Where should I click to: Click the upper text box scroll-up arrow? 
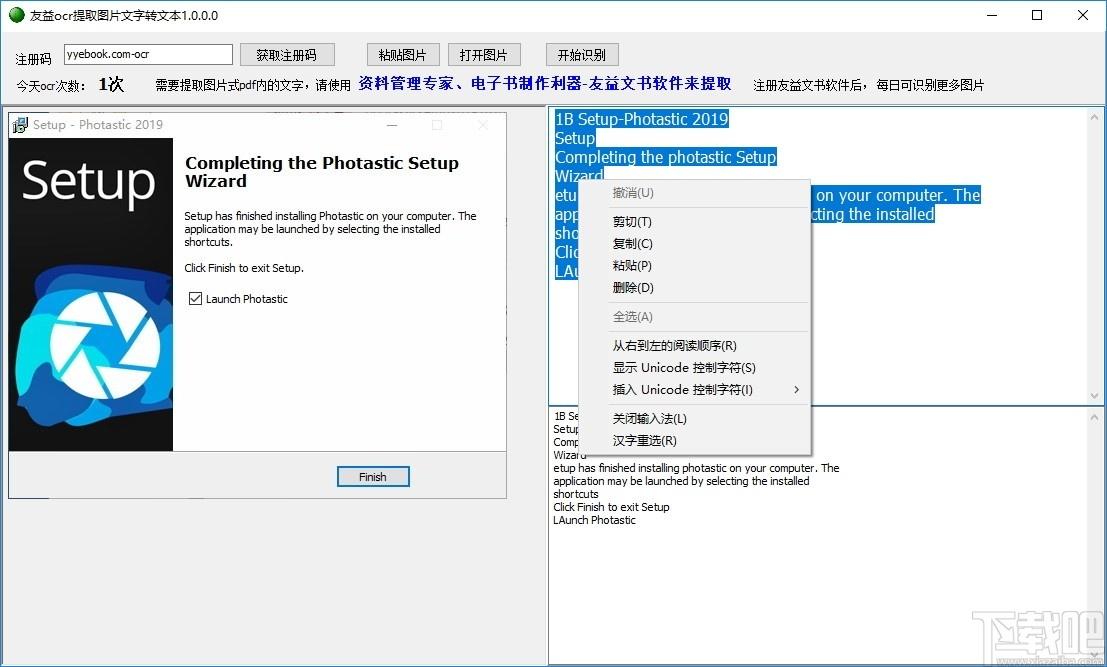[1095, 117]
